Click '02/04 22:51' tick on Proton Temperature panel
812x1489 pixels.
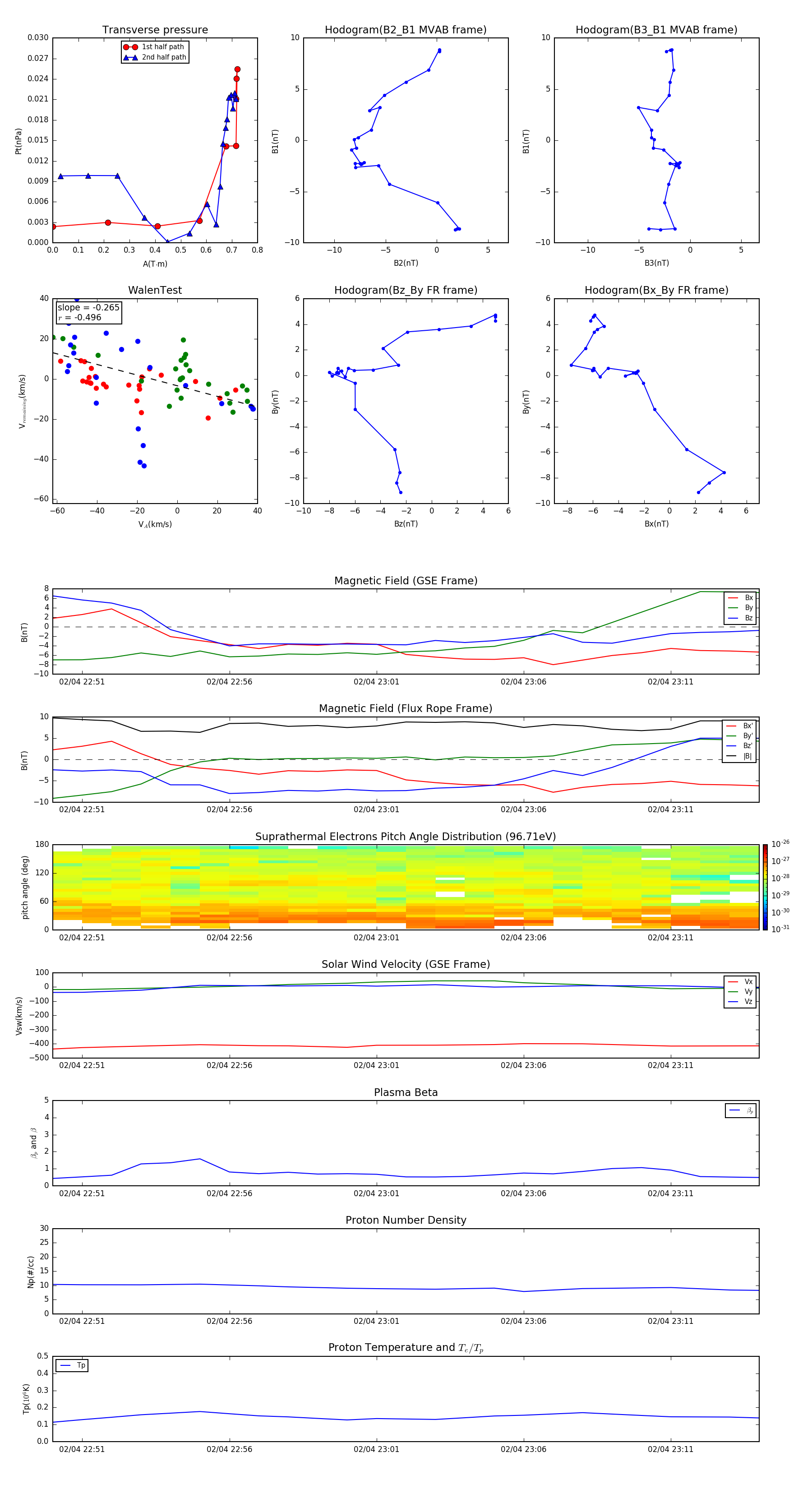(82, 1449)
